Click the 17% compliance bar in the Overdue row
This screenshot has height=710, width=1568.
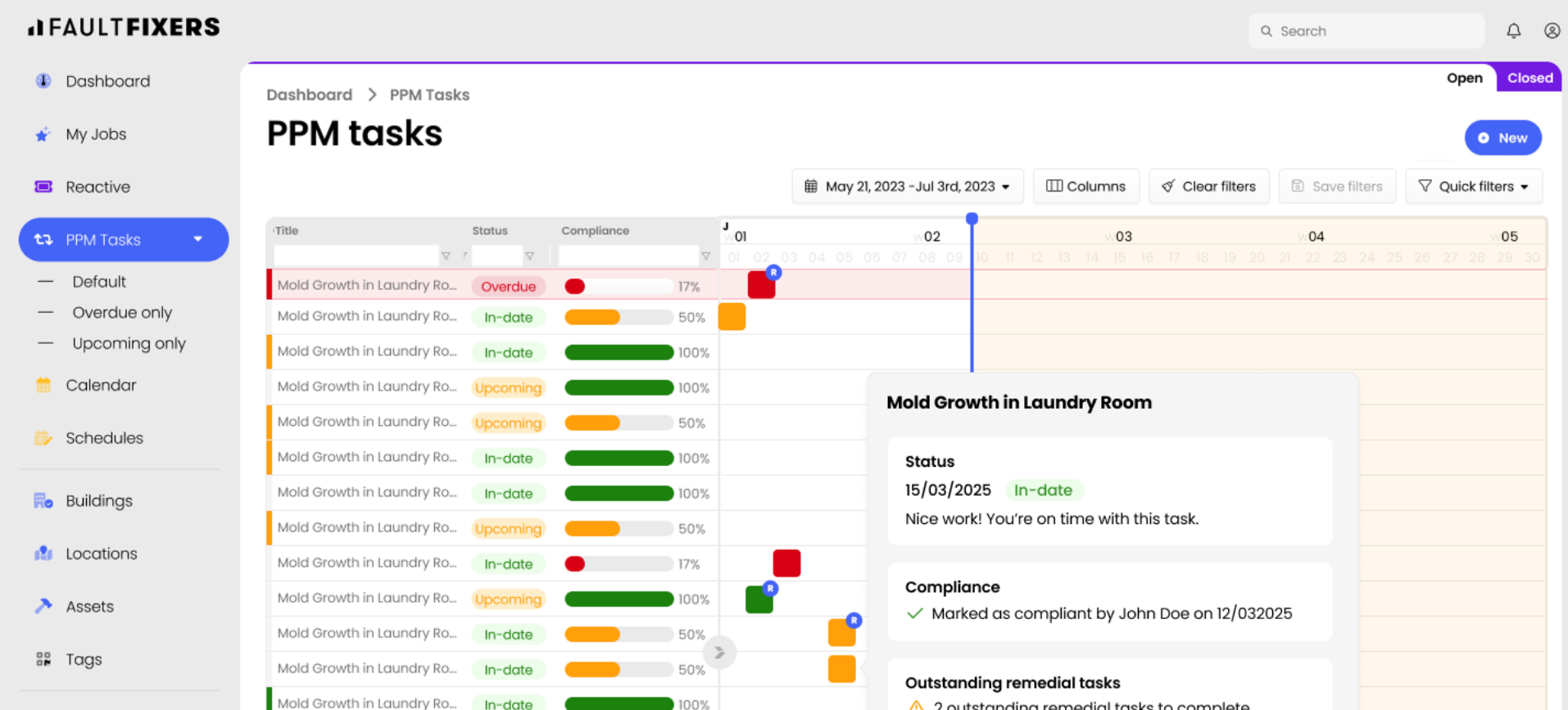619,287
